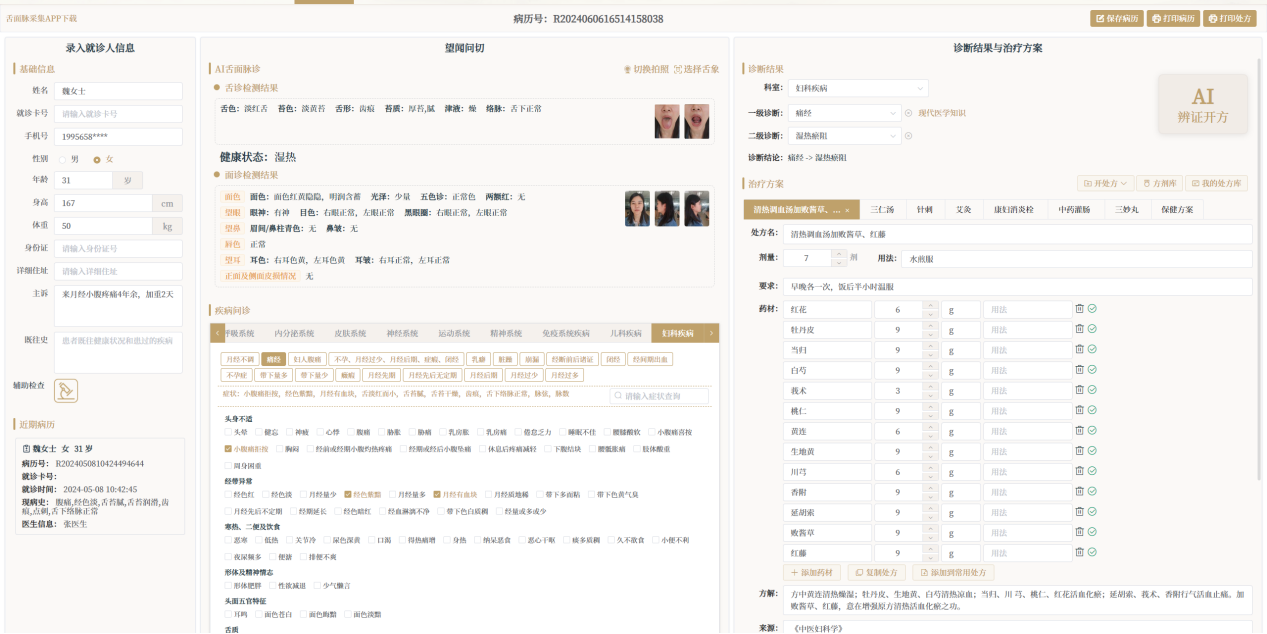Delete the 红花 herb row
The image size is (1267, 634).
click(x=1080, y=309)
